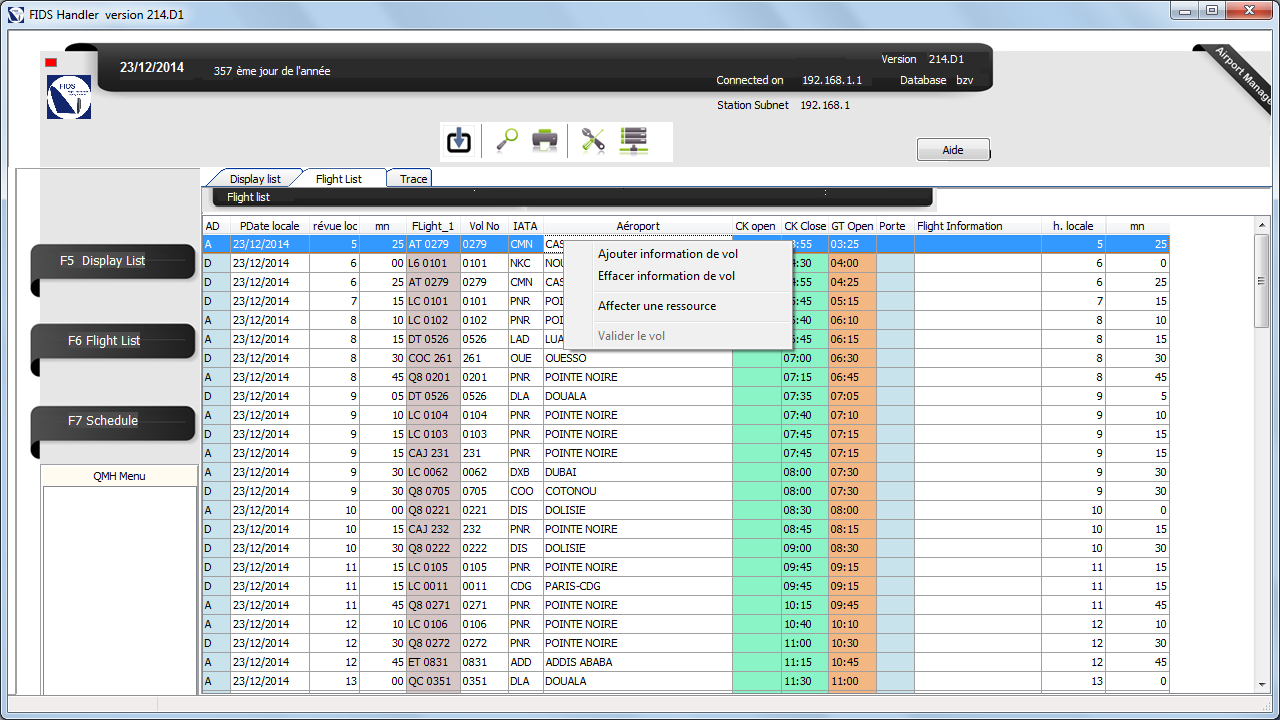1280x720 pixels.
Task: Open settings via wrench and screwdriver icon
Action: [593, 142]
